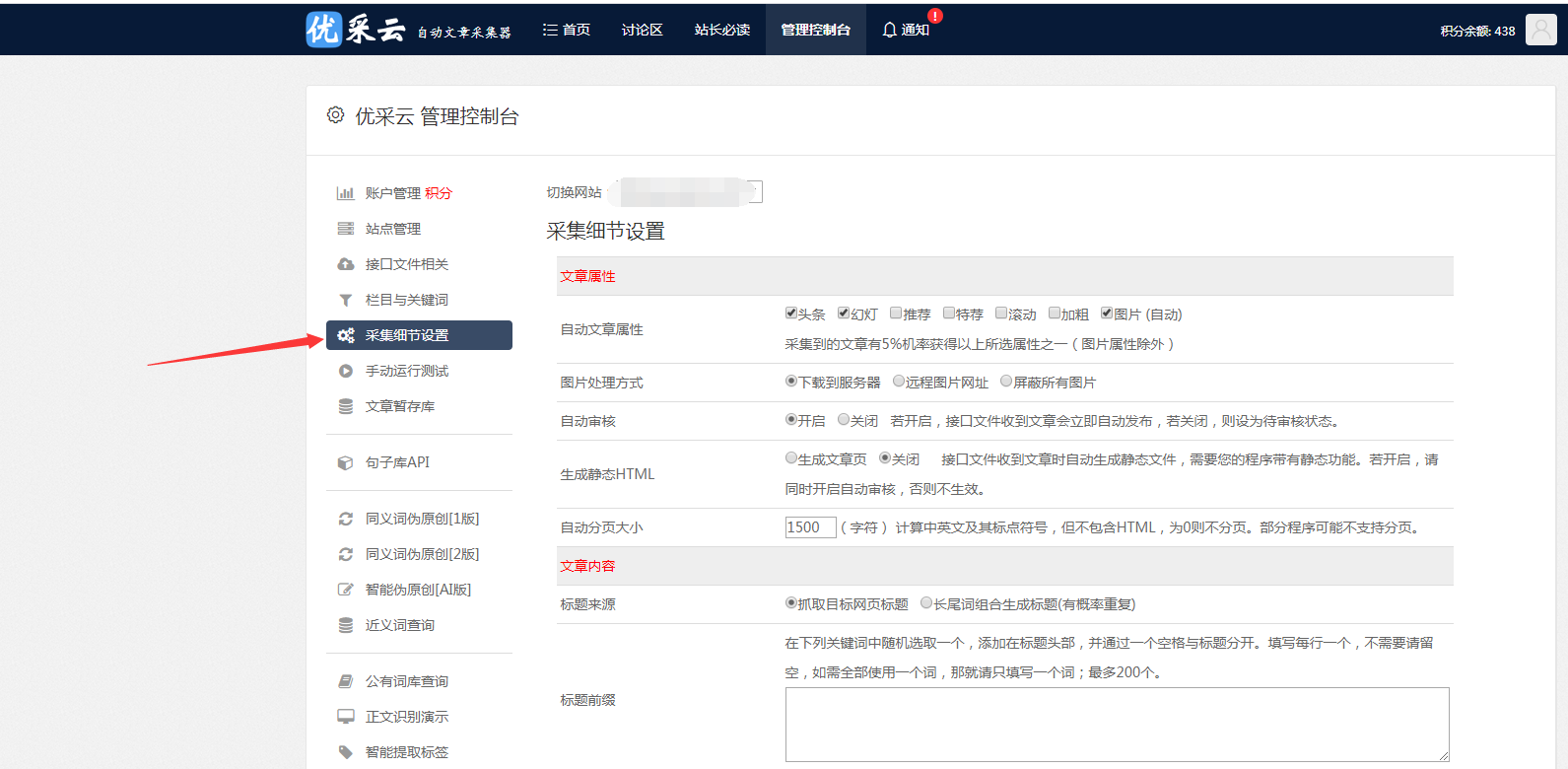Click the 优采云 logo icon

323,30
